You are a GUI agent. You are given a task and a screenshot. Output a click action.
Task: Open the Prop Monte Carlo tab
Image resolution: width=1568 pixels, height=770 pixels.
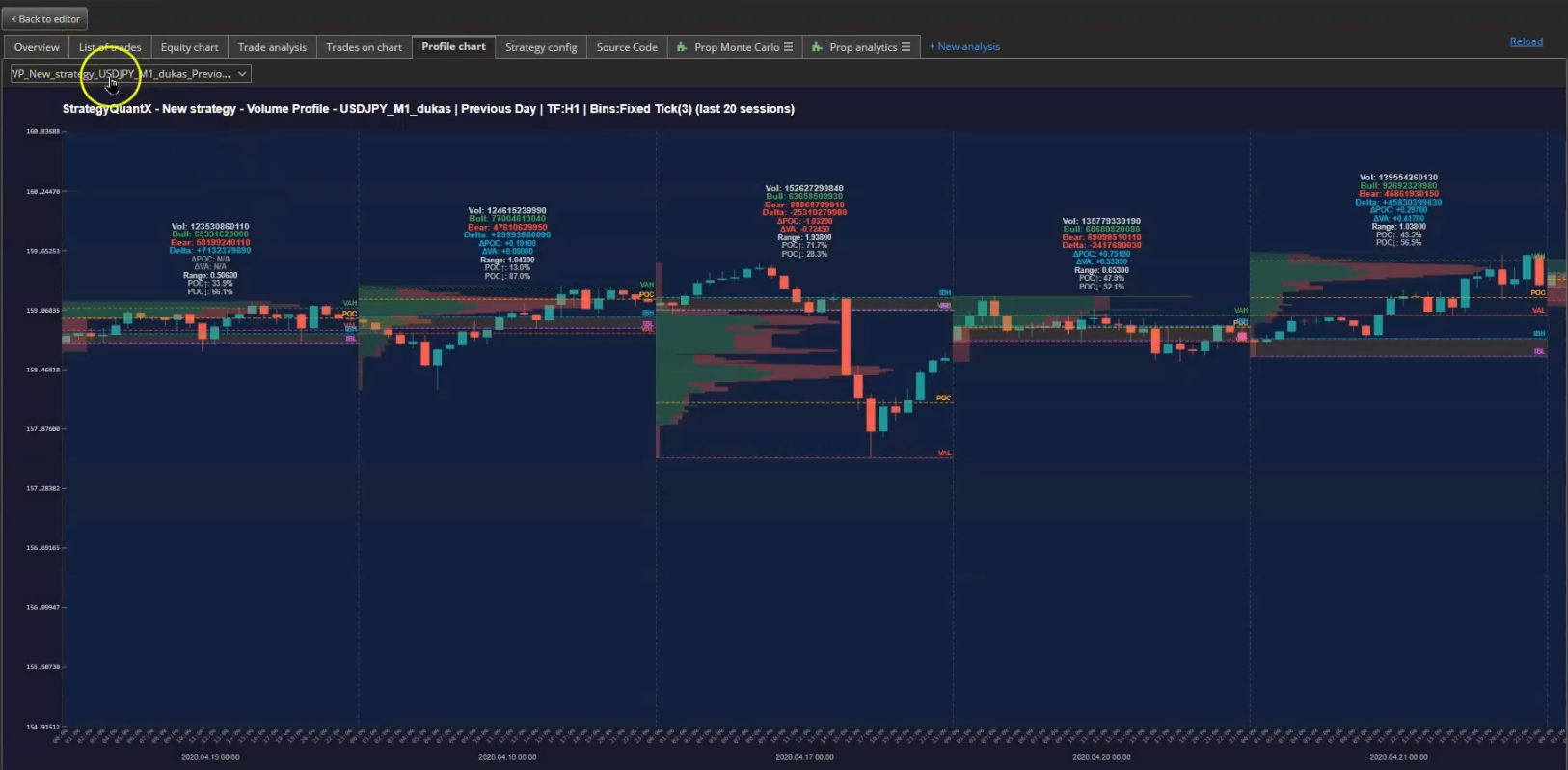tap(736, 47)
